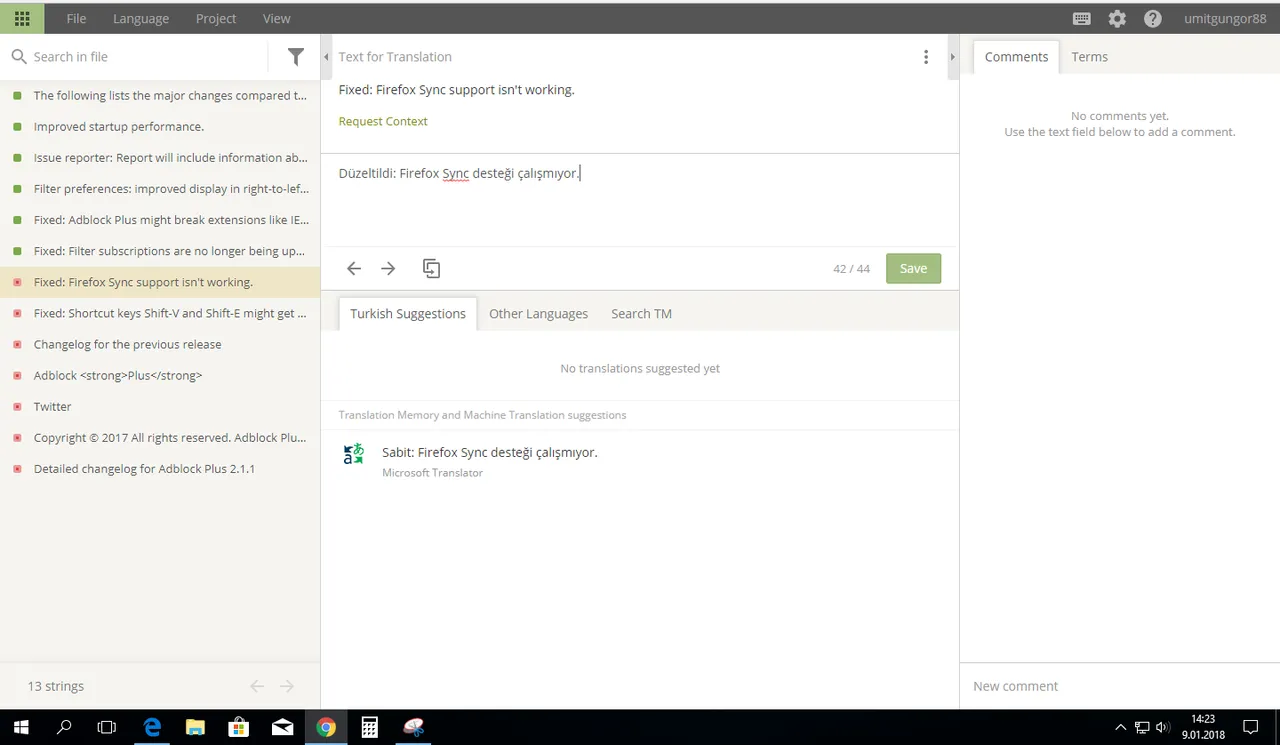Switch to the Comments tab
Screen dimensions: 1280x745
pyautogui.click(x=1016, y=57)
